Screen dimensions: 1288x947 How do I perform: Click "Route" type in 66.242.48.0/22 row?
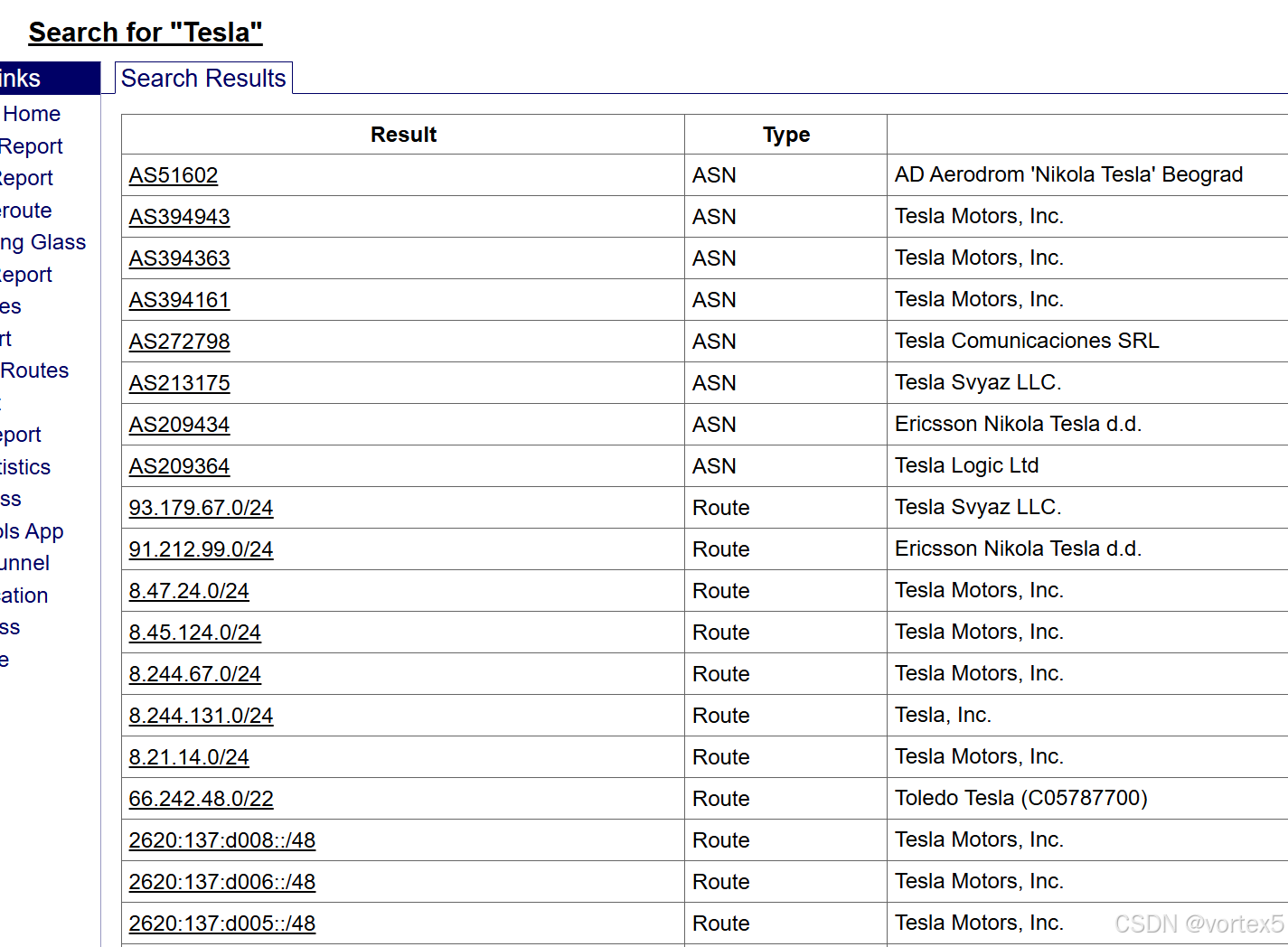(x=721, y=799)
